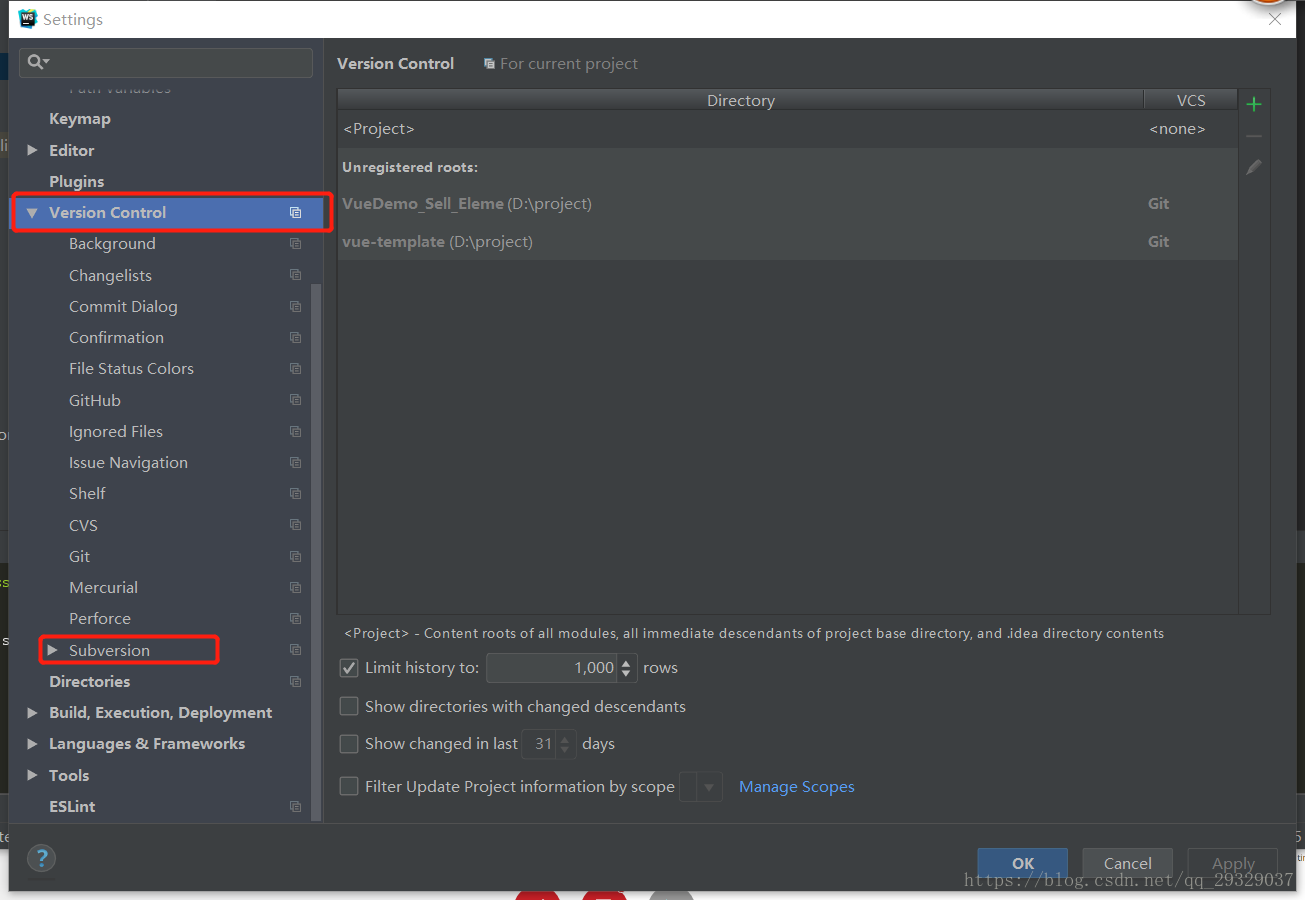Expand the Tools settings node
1305x900 pixels.
(x=32, y=775)
